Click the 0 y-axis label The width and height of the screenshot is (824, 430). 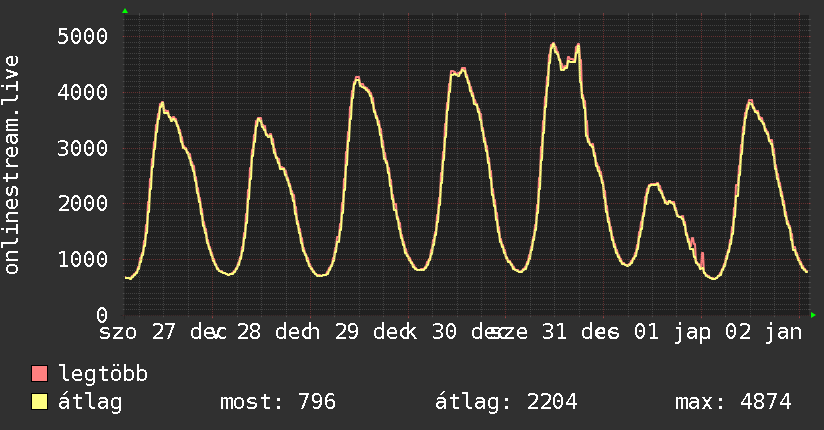102,315
